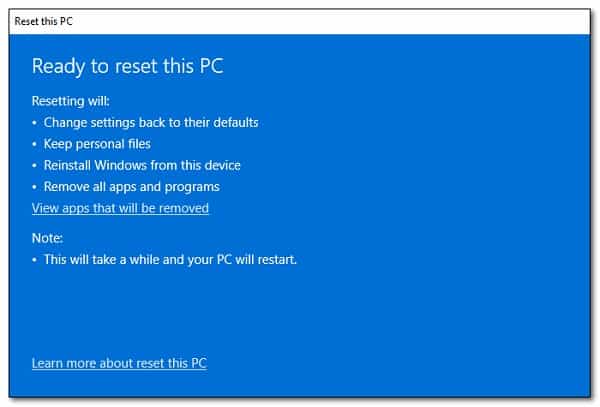
Task: Click the Note: label
Action: click(x=47, y=238)
